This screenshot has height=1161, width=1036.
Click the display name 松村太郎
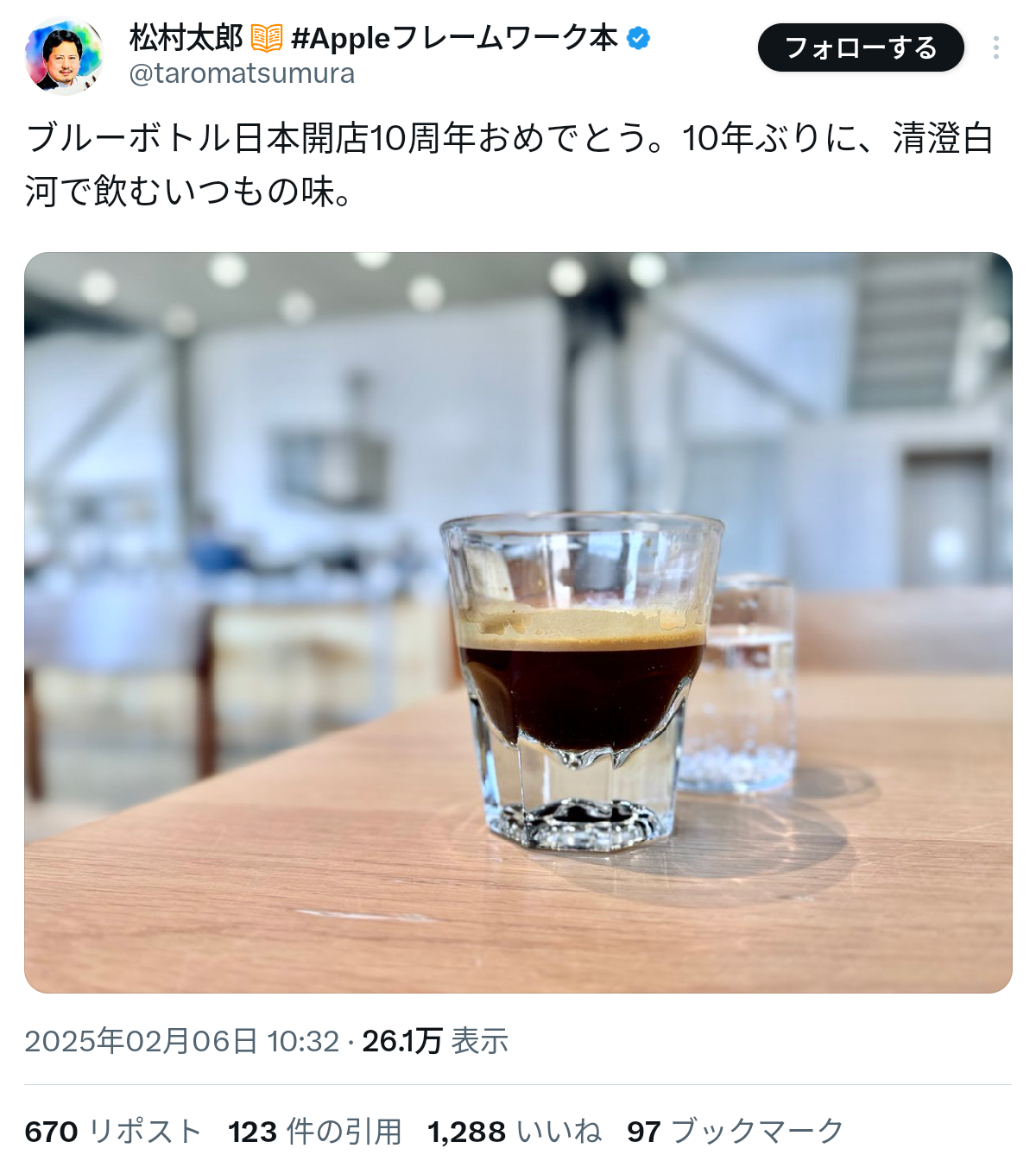point(186,38)
